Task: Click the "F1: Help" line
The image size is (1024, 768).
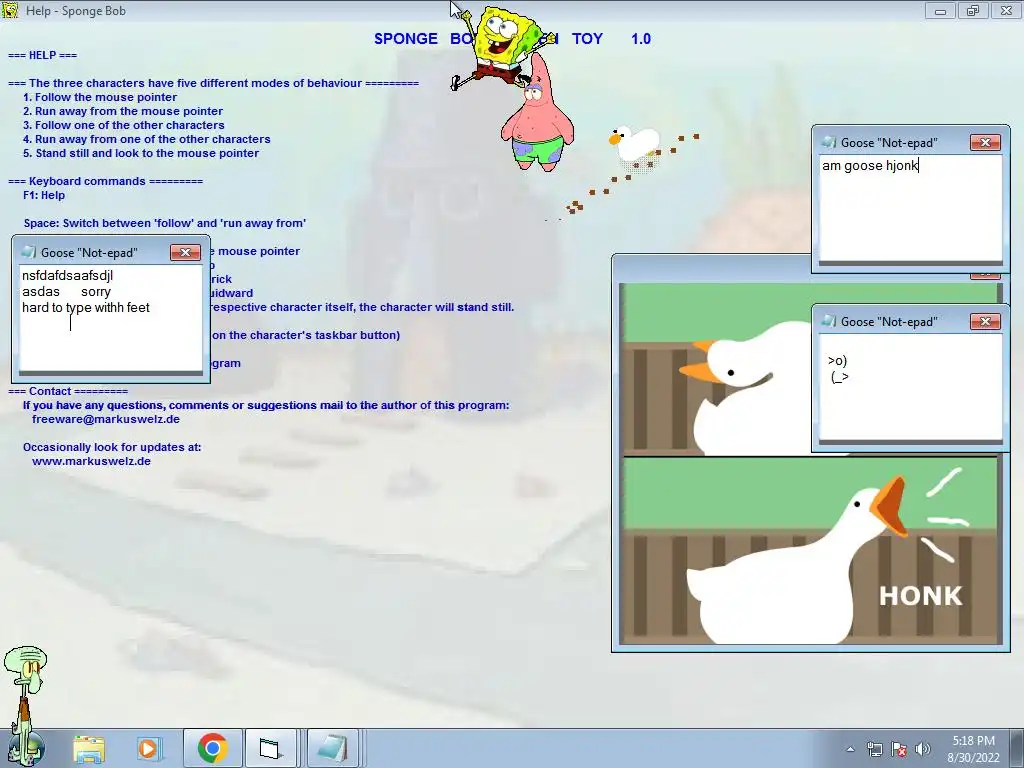Action: pos(44,195)
